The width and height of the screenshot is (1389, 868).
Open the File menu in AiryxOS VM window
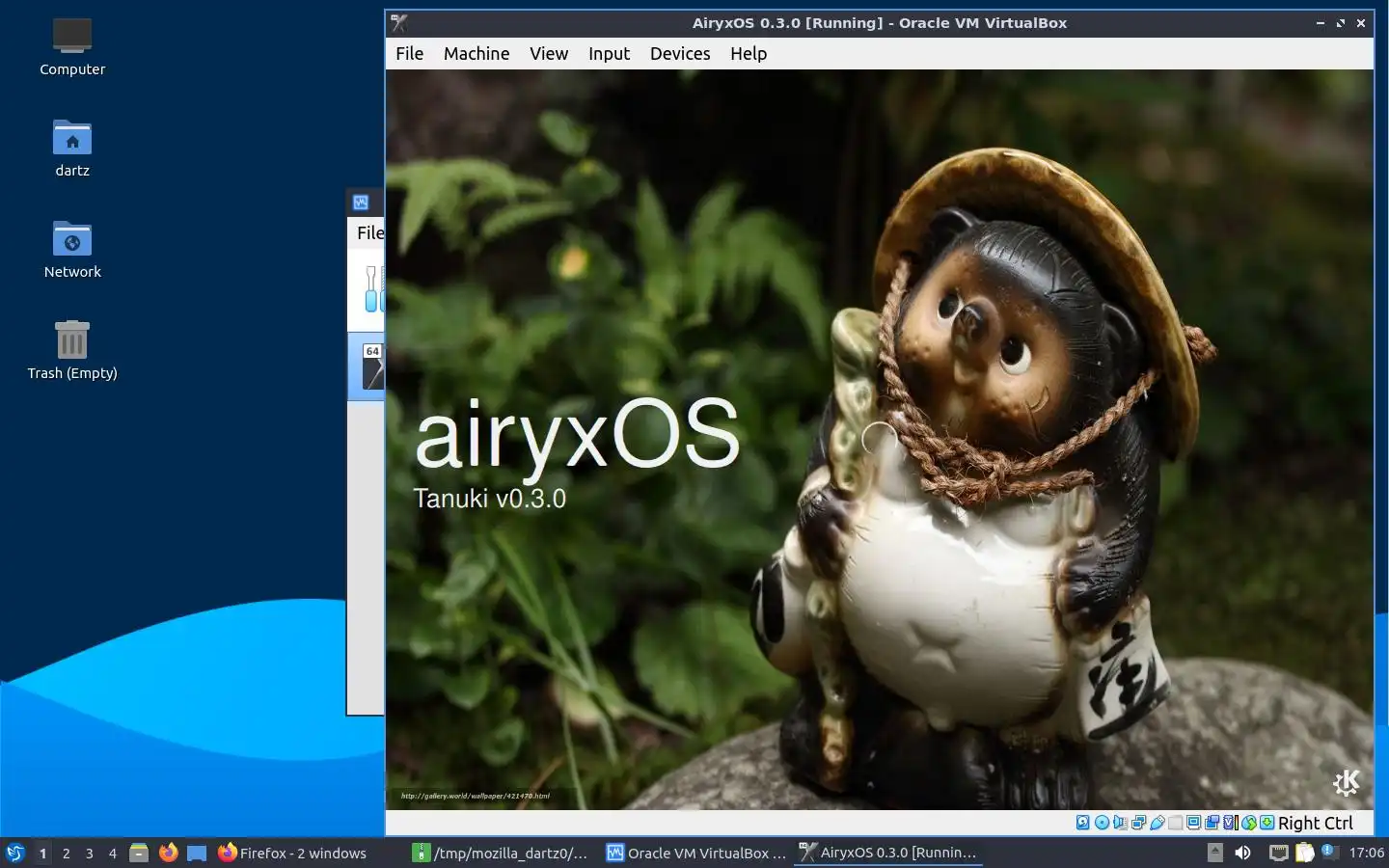(409, 53)
